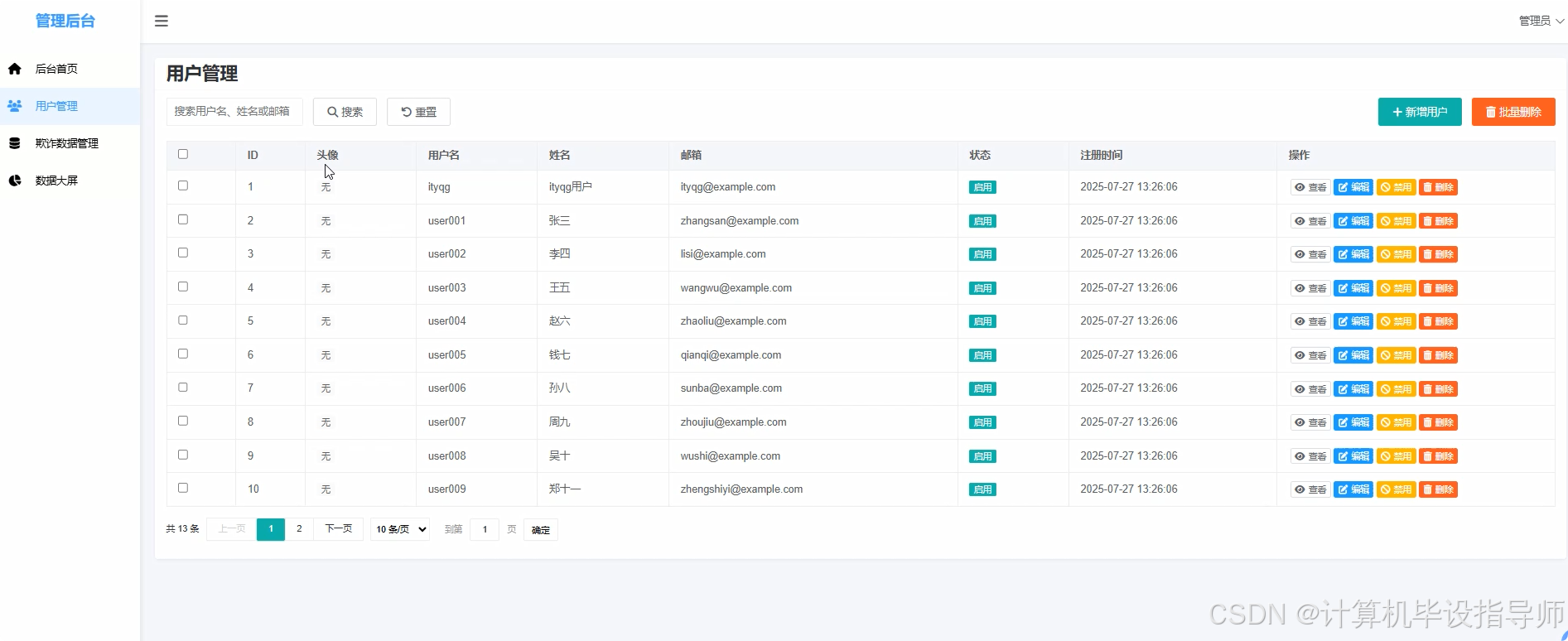This screenshot has height=641, width=1568.
Task: Delete user ityqg
Action: click(1438, 187)
